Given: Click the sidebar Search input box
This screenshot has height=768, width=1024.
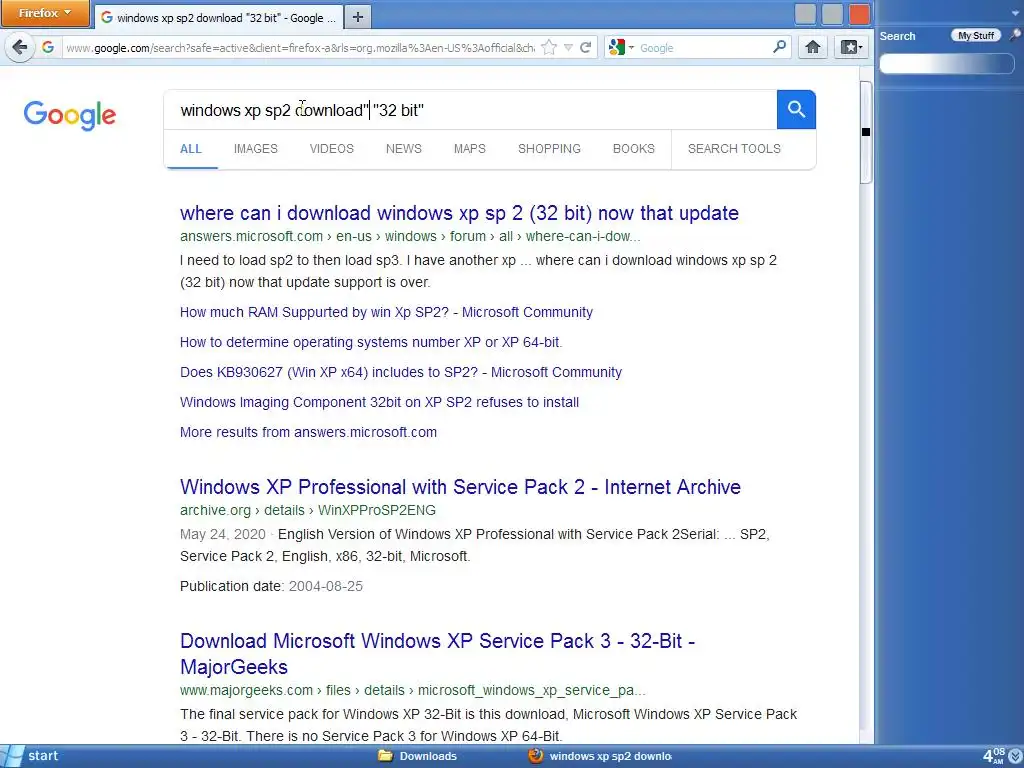Looking at the screenshot, I should (x=946, y=63).
